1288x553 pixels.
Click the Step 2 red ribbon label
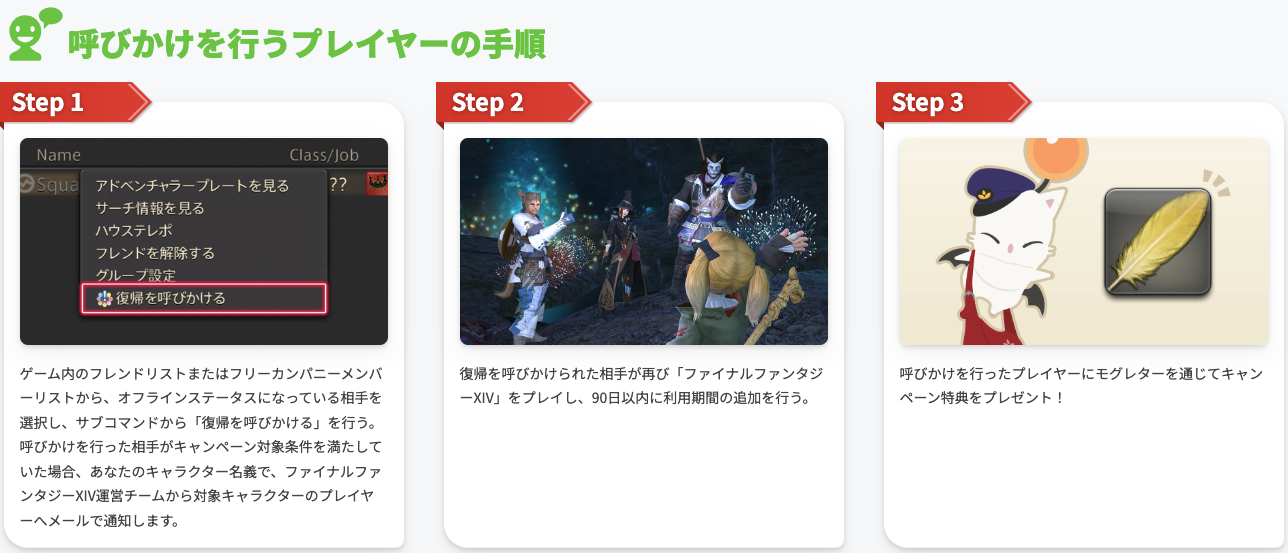[x=513, y=102]
